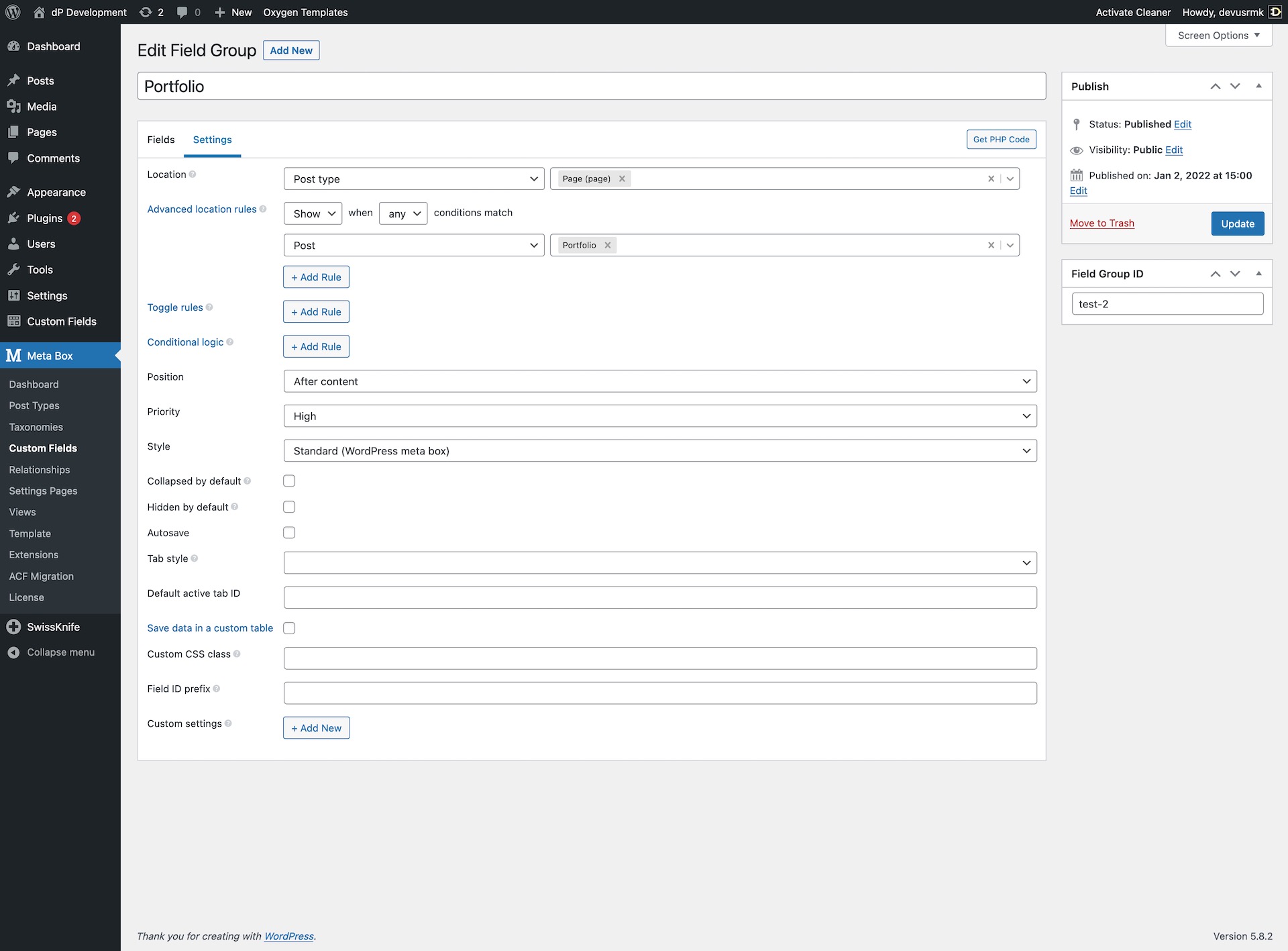Collapse the Field Group ID panel triangle
This screenshot has height=951, width=1288.
pos(1258,274)
